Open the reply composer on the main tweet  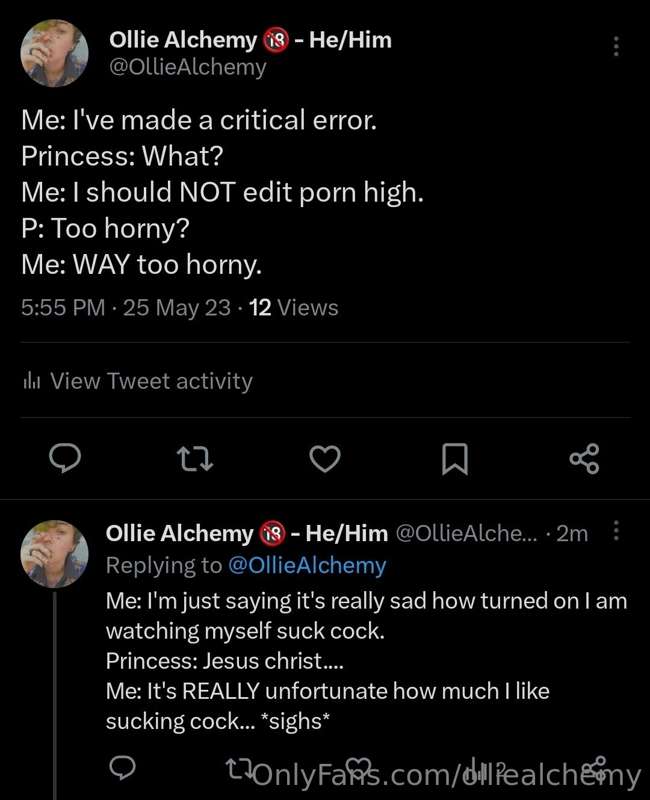[x=65, y=458]
